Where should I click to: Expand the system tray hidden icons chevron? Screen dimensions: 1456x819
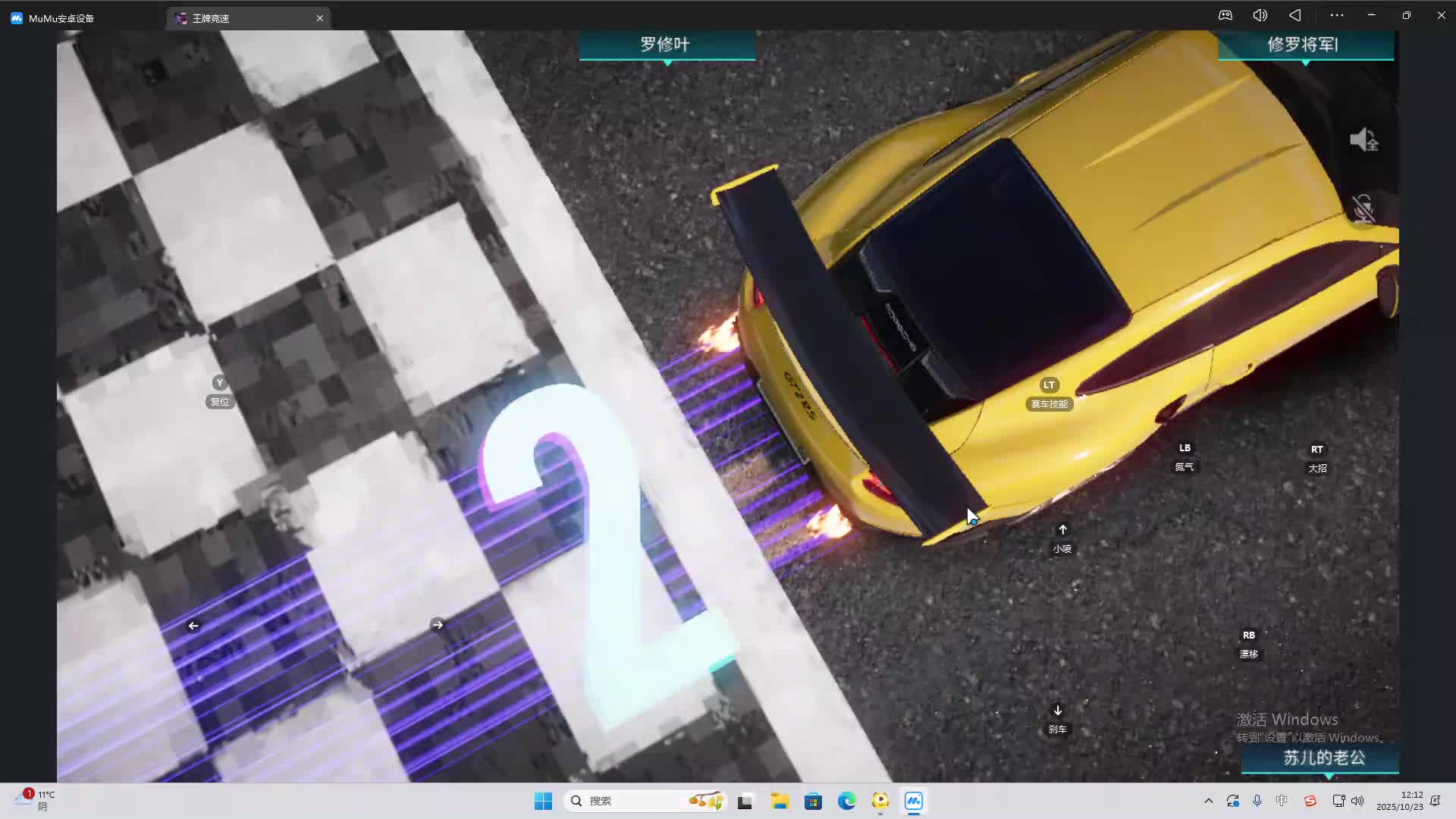(1208, 801)
